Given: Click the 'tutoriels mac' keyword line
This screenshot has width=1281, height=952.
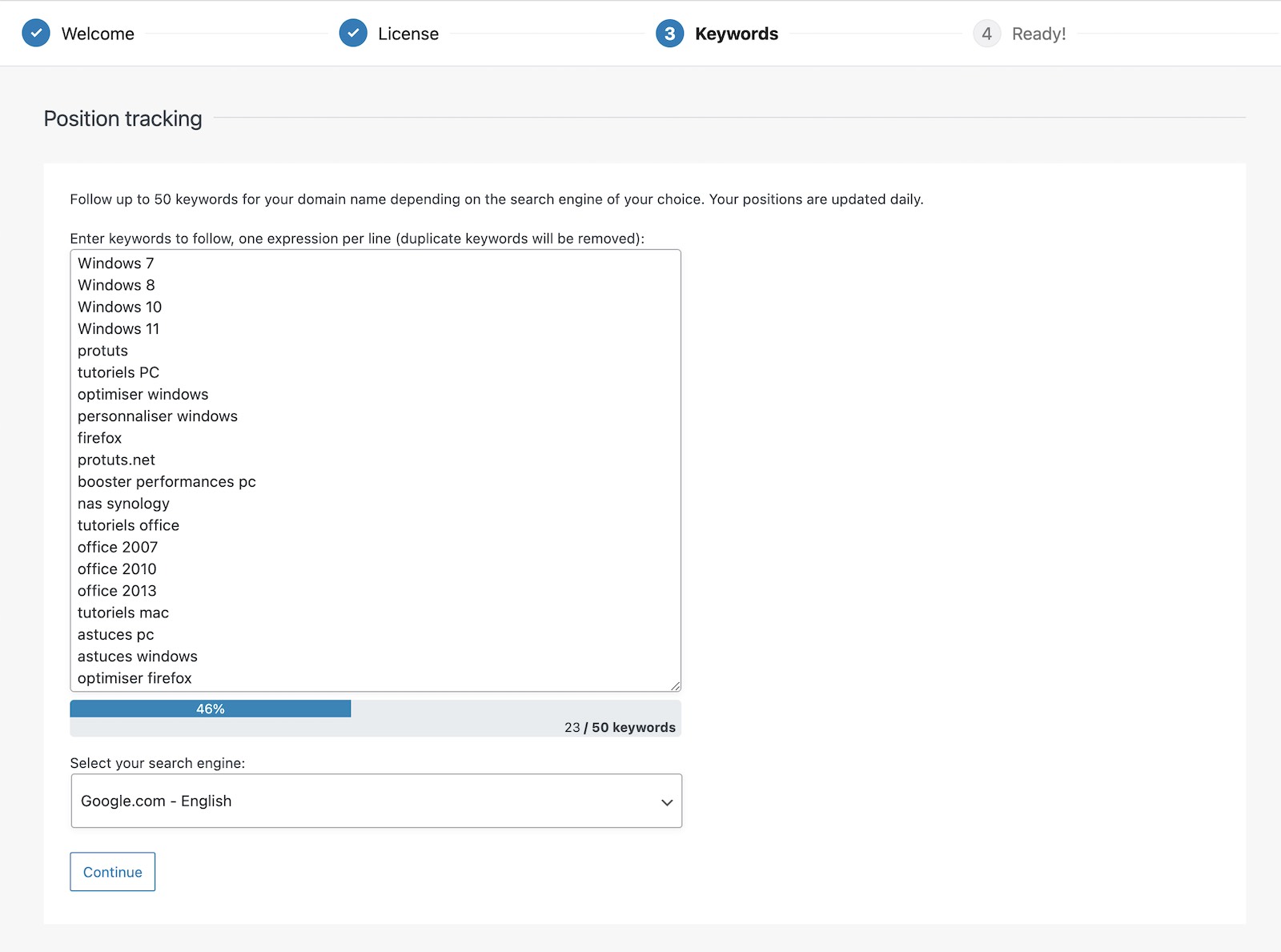Looking at the screenshot, I should (x=123, y=613).
